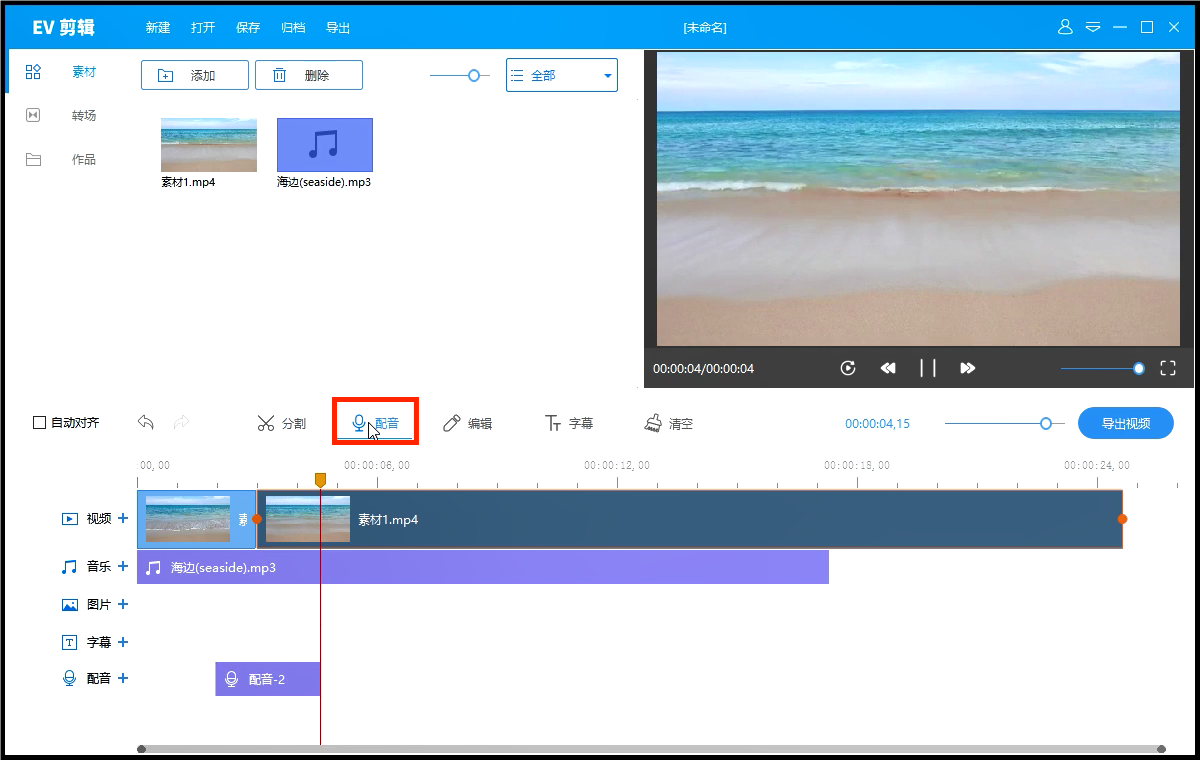Click the 编辑 (edit) tool icon

[x=470, y=422]
